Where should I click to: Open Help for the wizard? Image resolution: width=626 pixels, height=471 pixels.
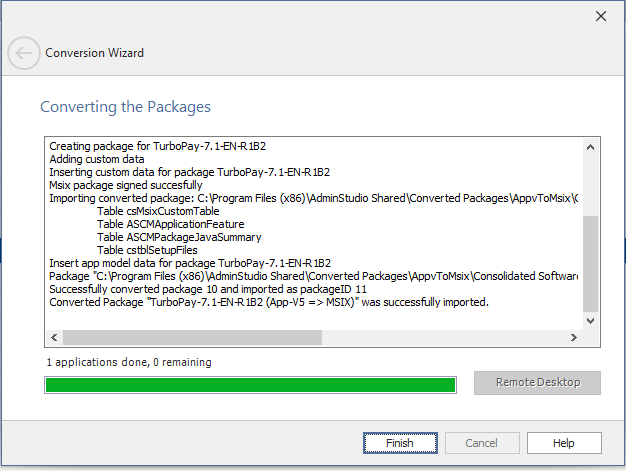[564, 443]
